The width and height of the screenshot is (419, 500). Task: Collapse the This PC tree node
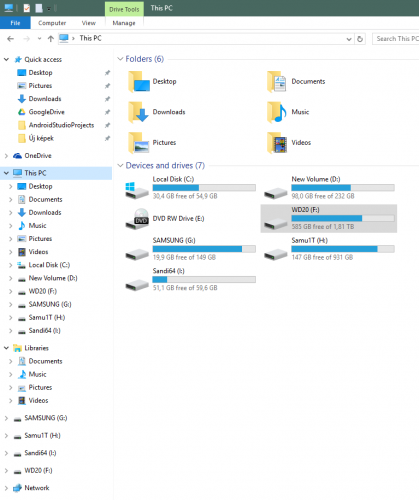click(6, 173)
